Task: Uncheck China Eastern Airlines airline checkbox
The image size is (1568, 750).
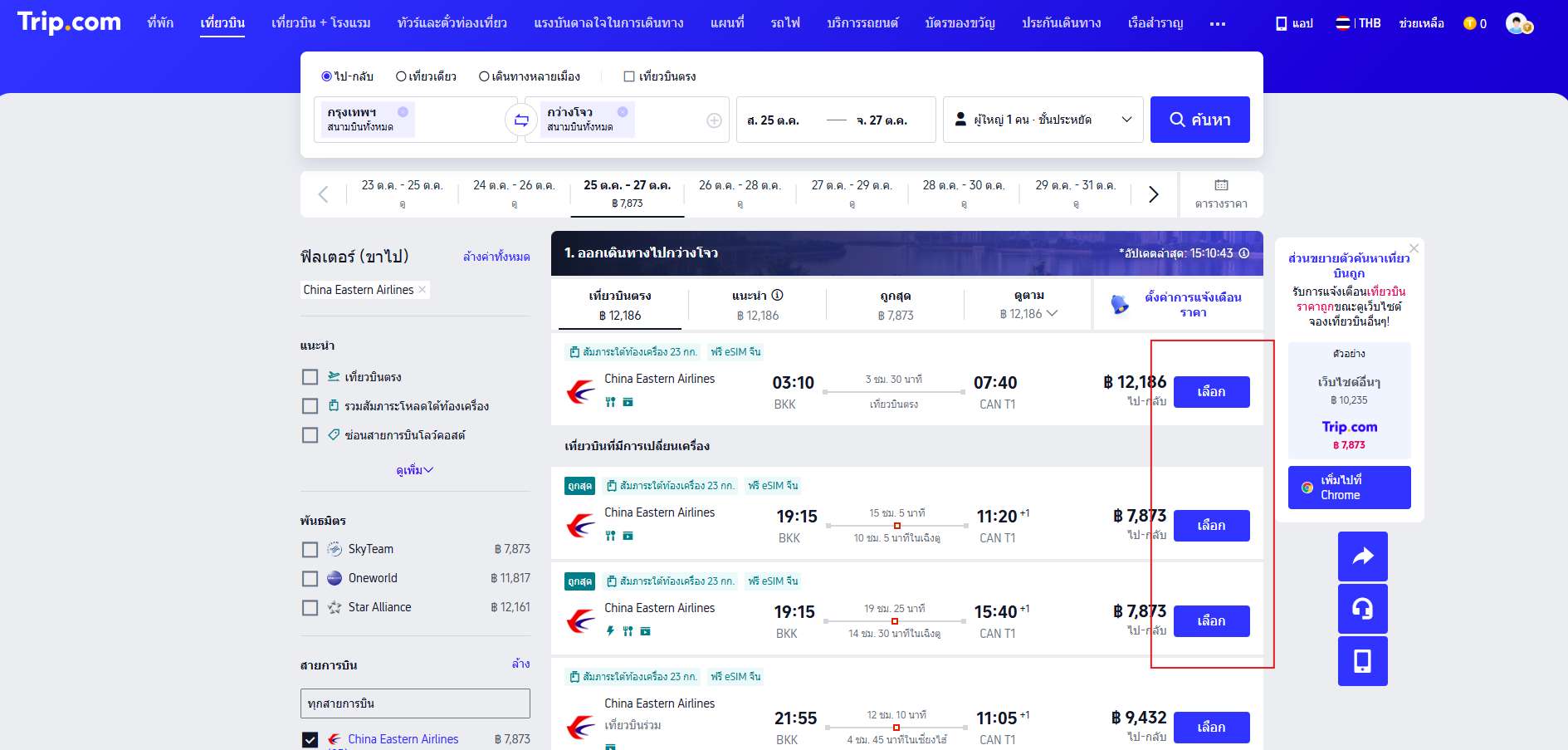Action: (x=310, y=739)
